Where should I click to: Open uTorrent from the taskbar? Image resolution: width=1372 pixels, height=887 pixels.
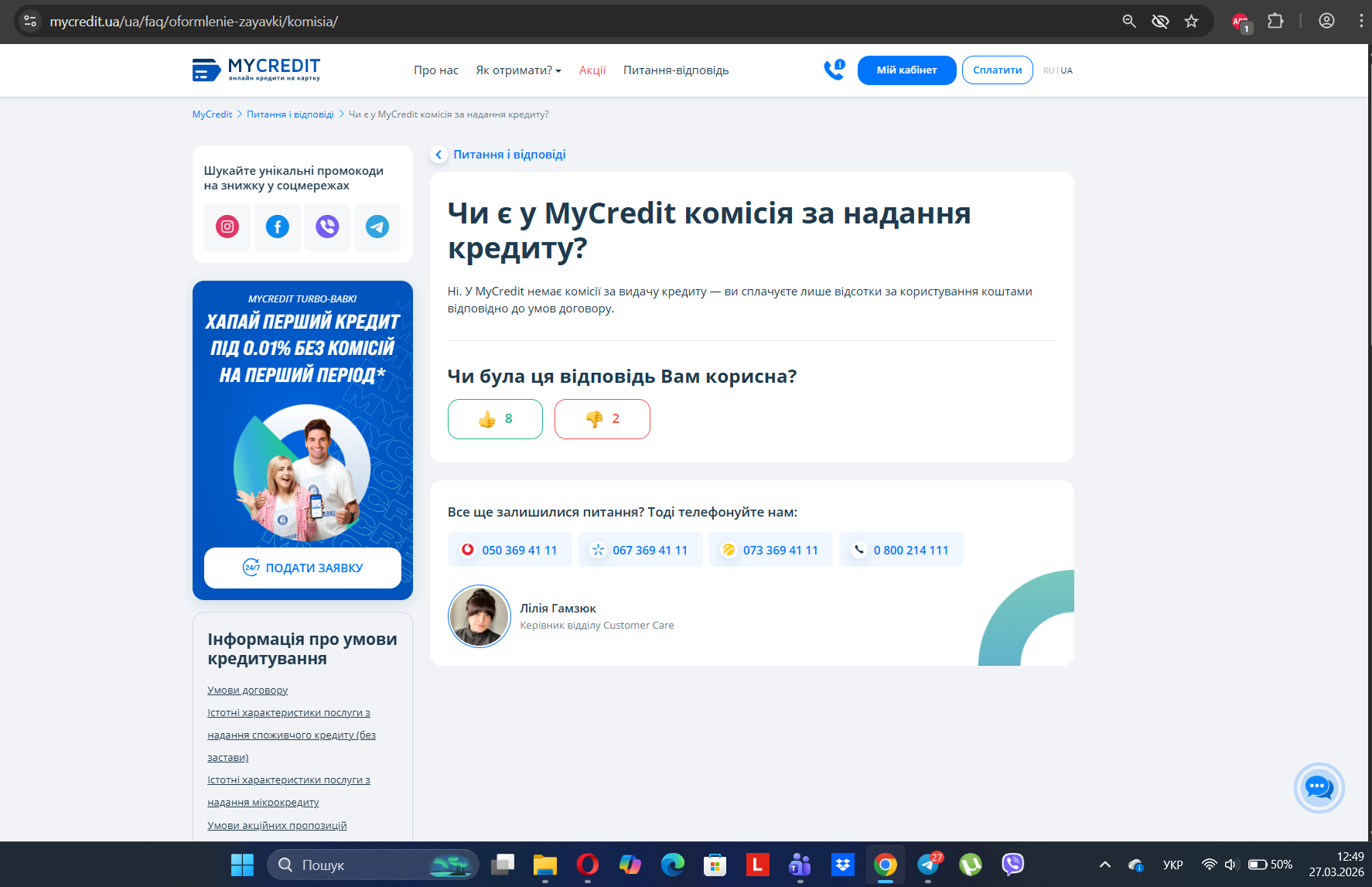(x=971, y=865)
